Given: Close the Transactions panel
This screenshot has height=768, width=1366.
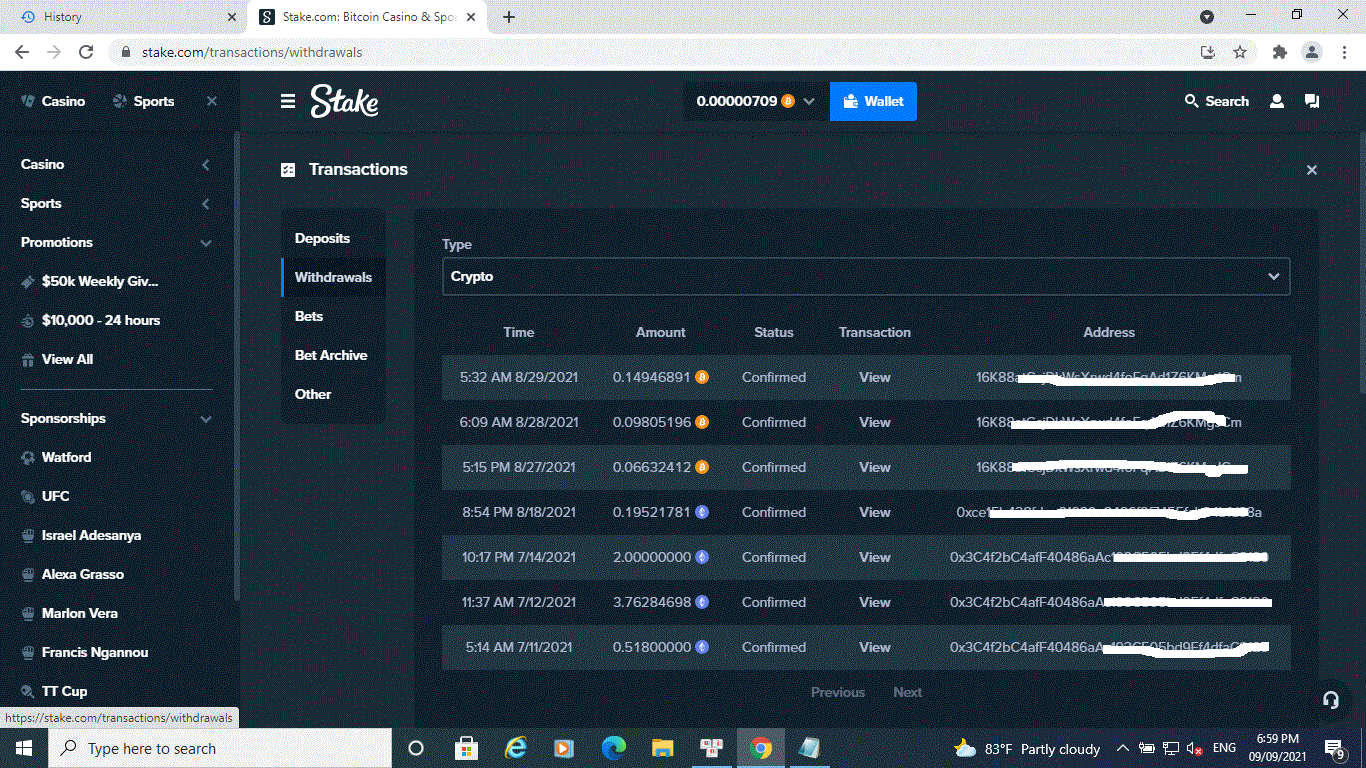Looking at the screenshot, I should (1312, 170).
